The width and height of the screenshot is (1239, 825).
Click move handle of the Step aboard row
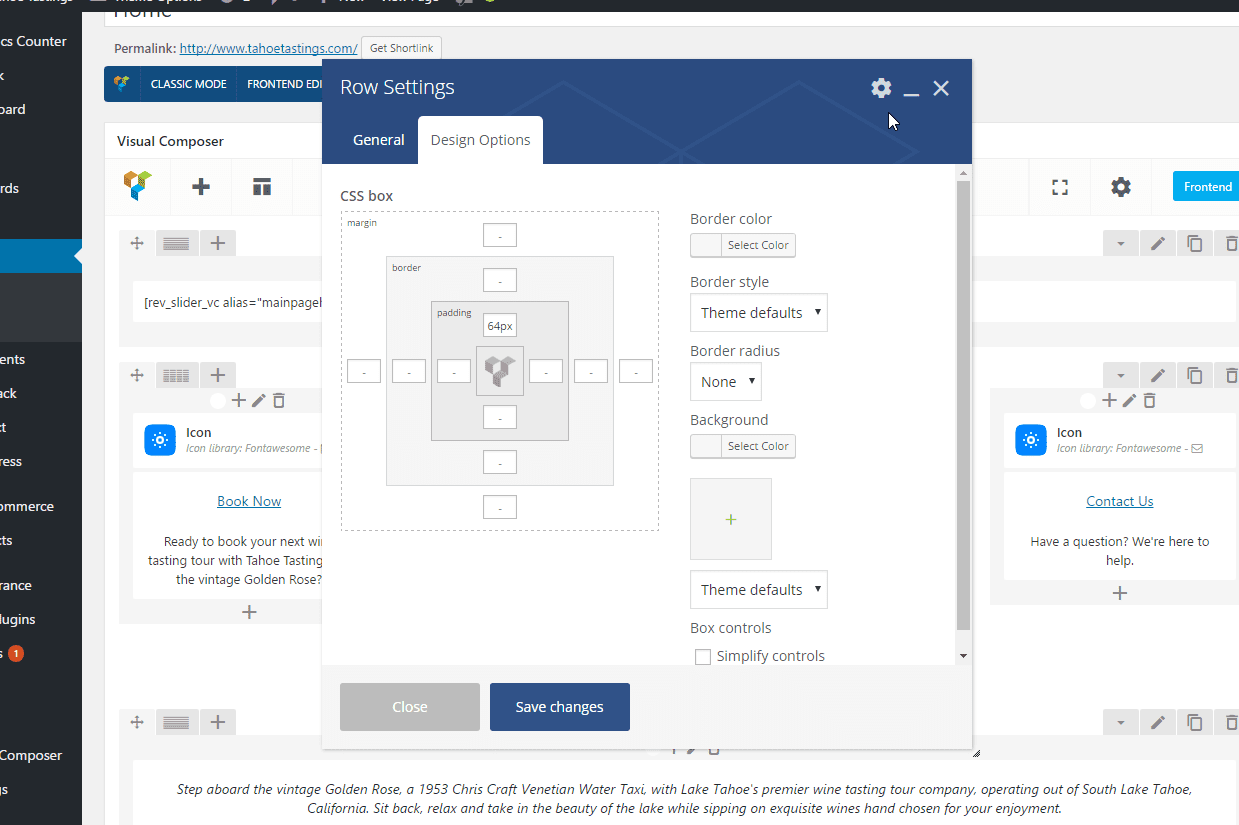pyautogui.click(x=137, y=722)
